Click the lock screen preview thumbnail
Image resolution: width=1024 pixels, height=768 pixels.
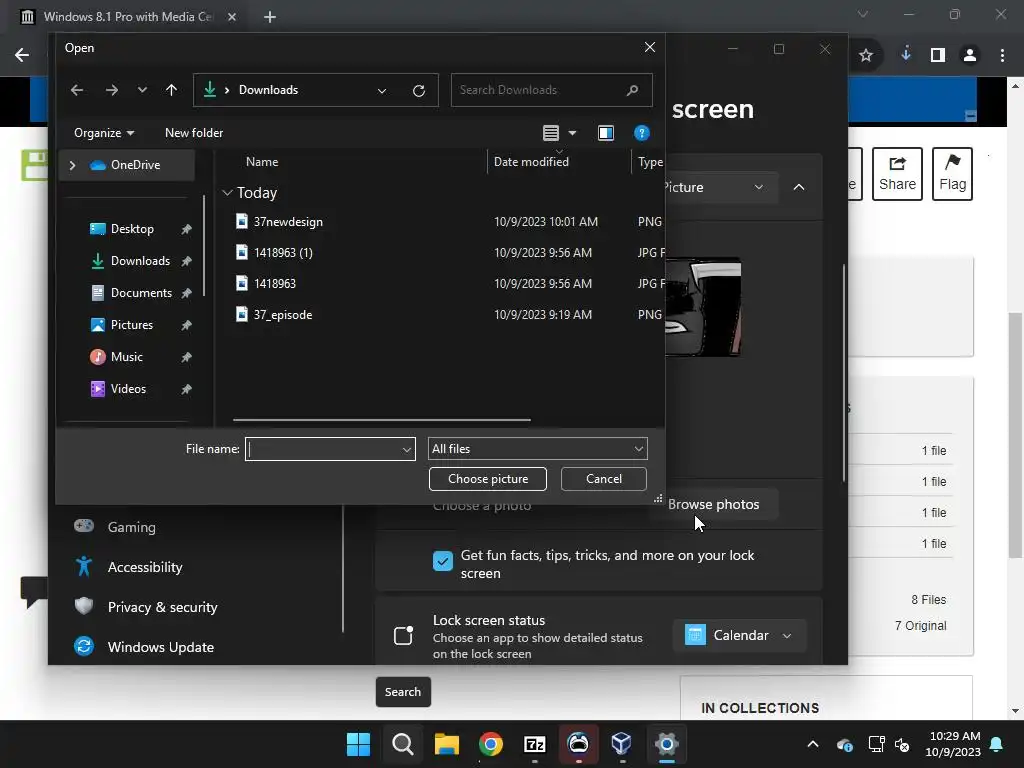(703, 307)
